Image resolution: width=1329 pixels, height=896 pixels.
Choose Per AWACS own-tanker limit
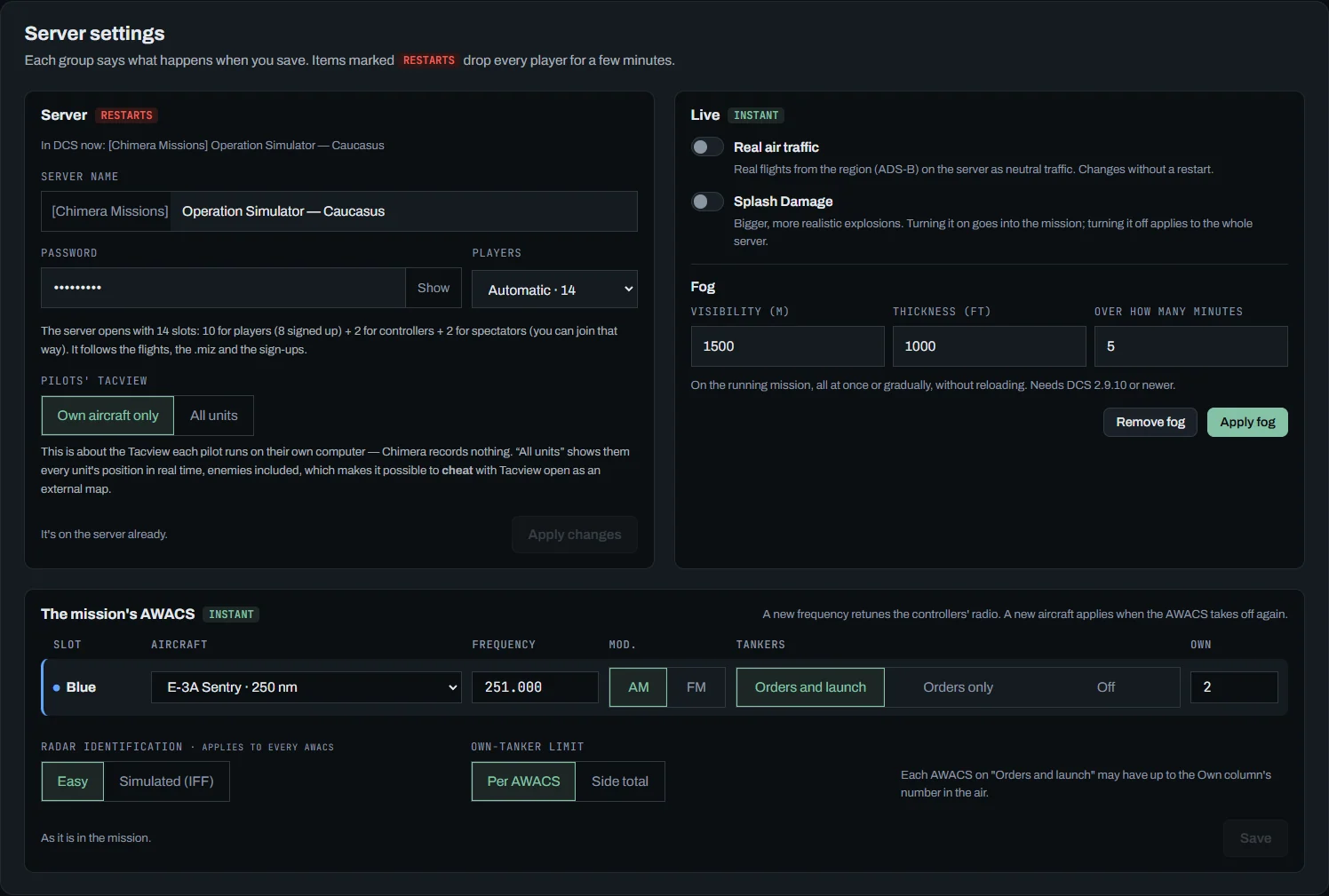coord(523,781)
